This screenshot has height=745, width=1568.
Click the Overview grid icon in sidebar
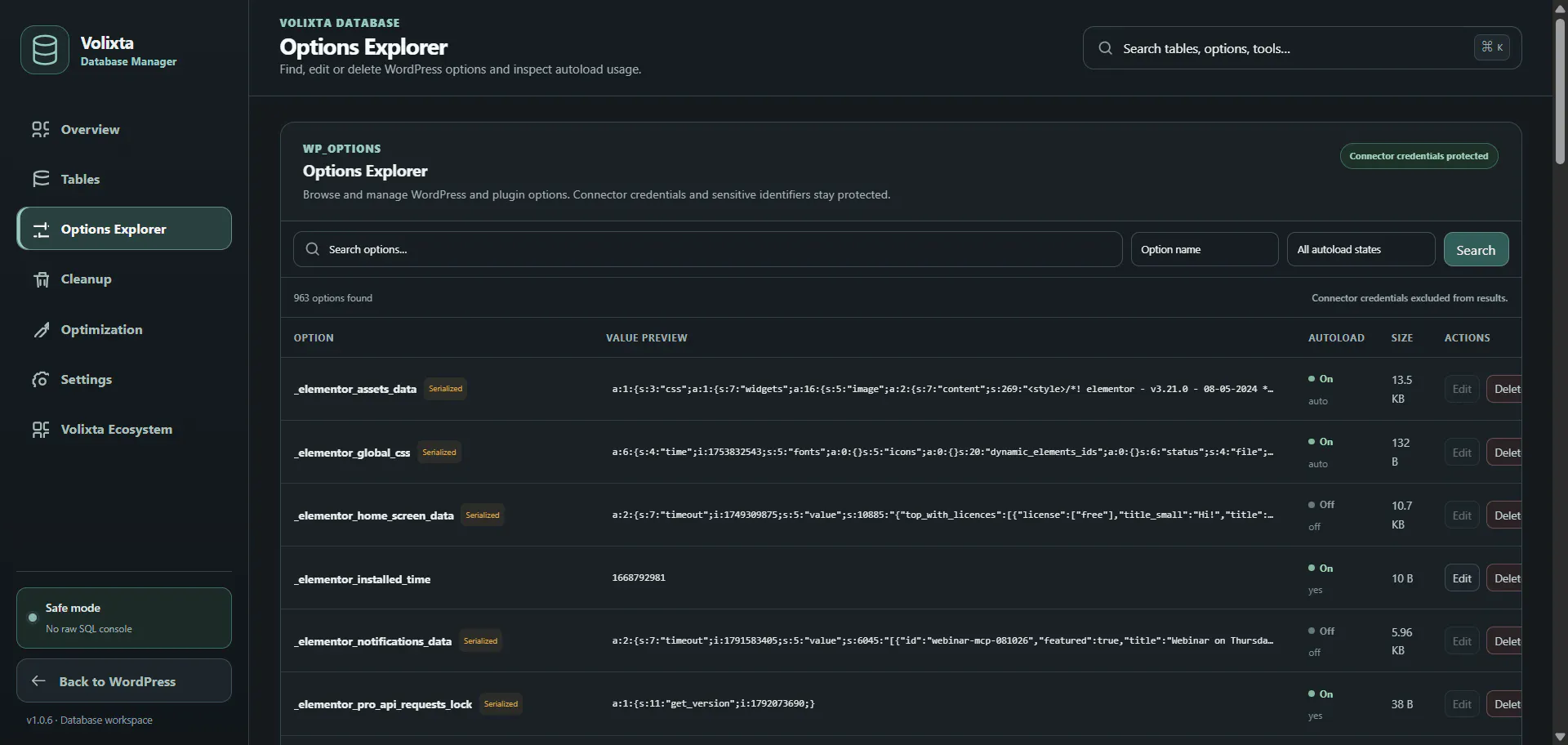[41, 129]
